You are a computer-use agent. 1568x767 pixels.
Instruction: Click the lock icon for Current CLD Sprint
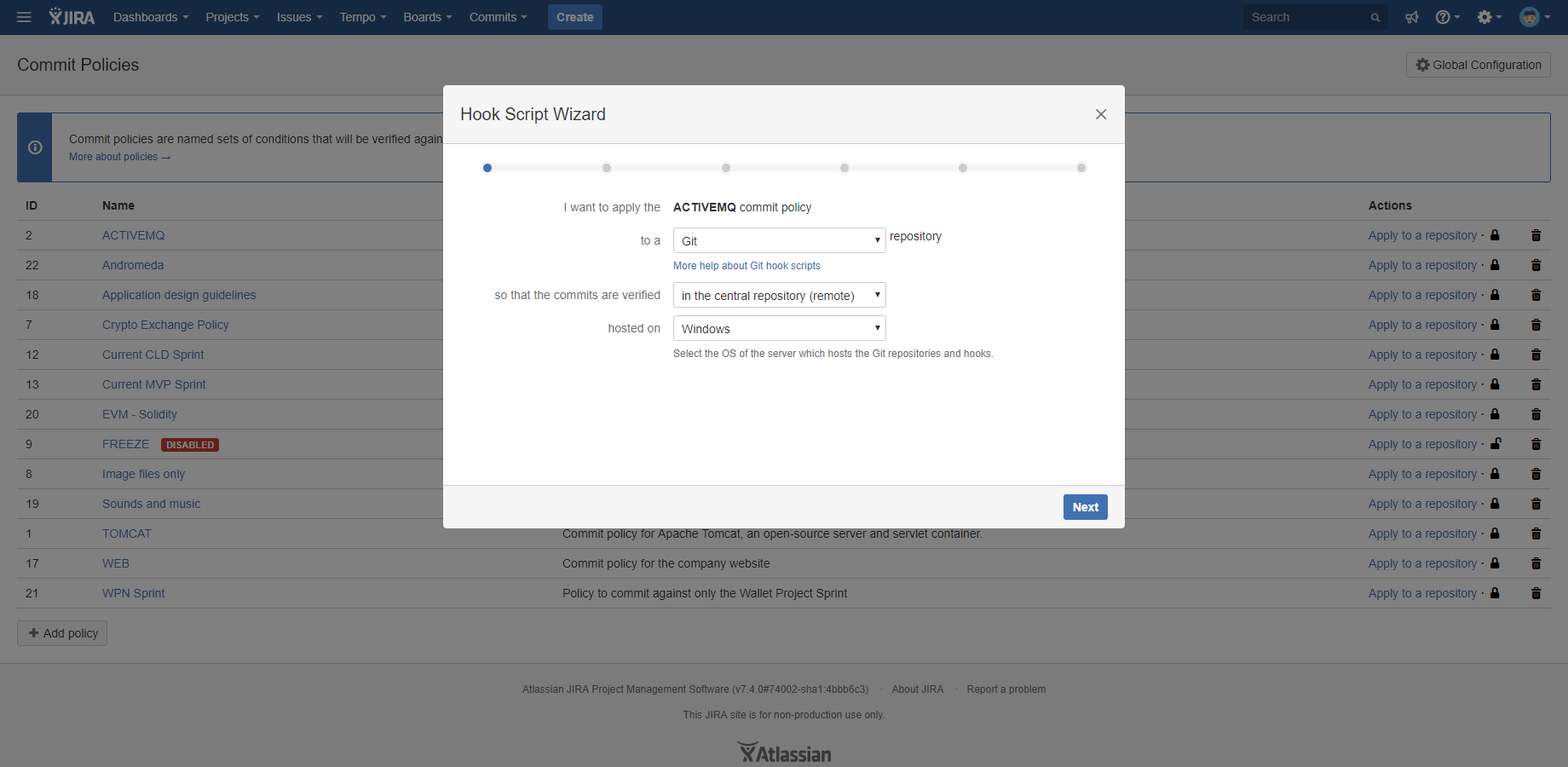[1495, 355]
